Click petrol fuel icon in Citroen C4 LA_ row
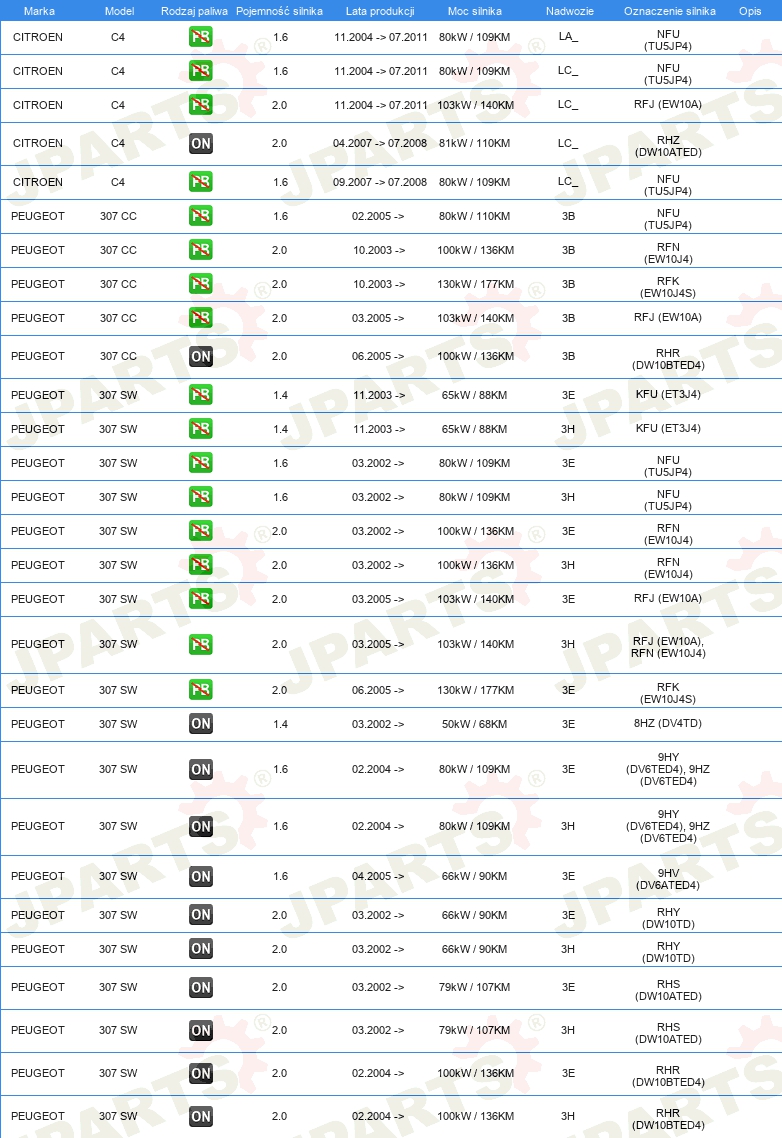Image resolution: width=782 pixels, height=1138 pixels. tap(200, 37)
